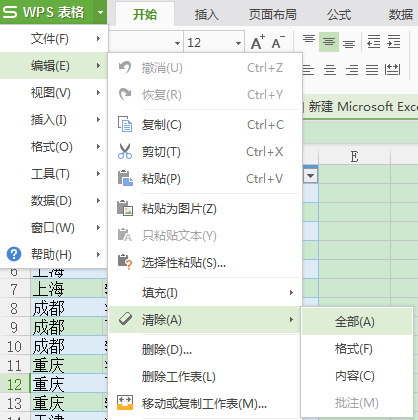418x420 pixels.
Task: Click the WPS 表格 application button
Action: pyautogui.click(x=46, y=12)
